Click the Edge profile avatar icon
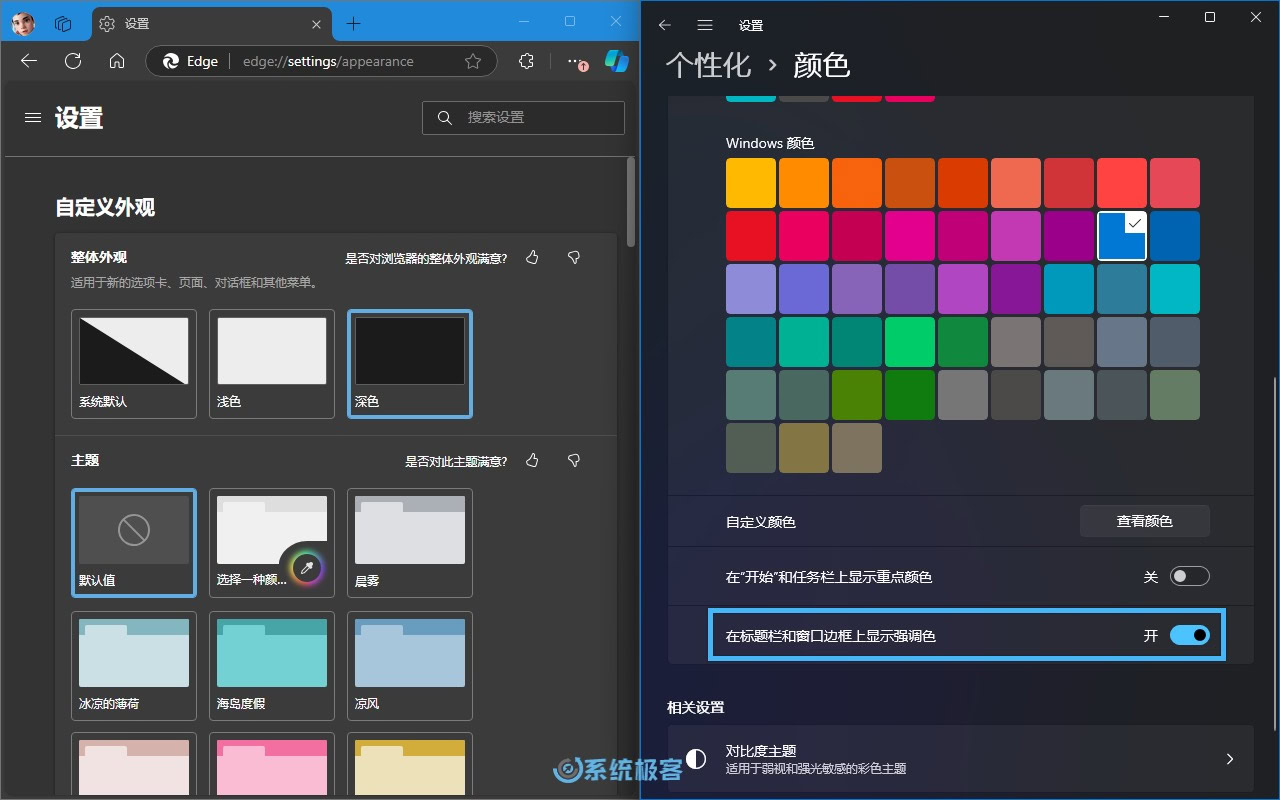Viewport: 1280px width, 800px height. 22,23
